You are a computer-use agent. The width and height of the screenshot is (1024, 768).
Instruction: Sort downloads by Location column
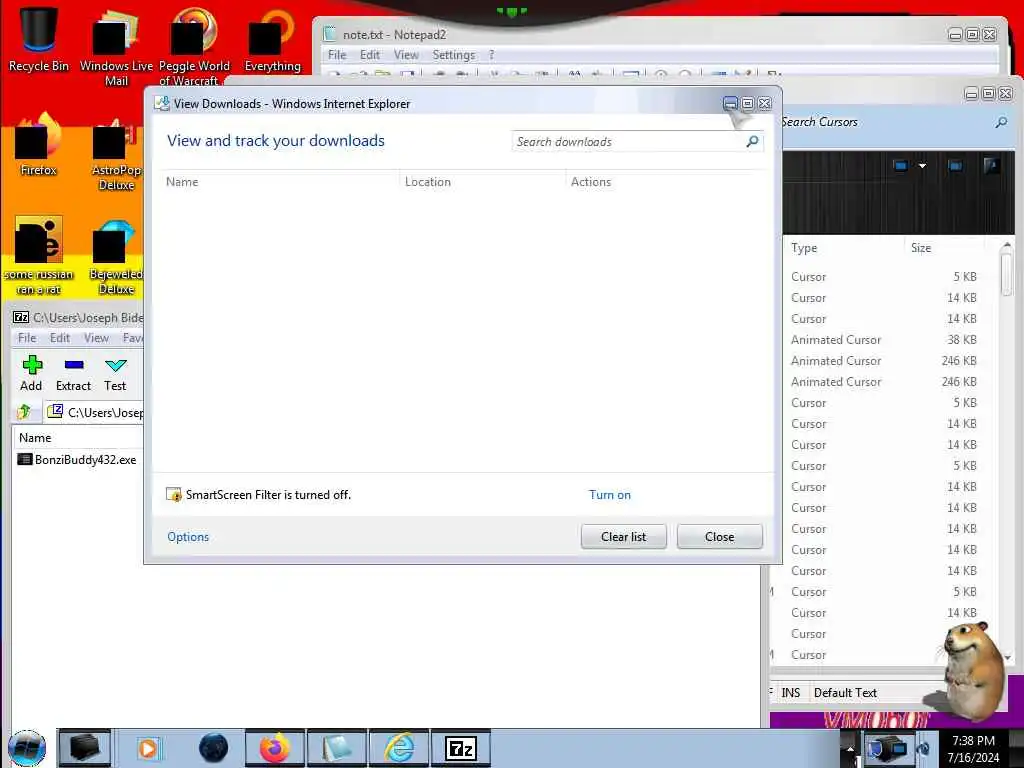[x=483, y=182]
